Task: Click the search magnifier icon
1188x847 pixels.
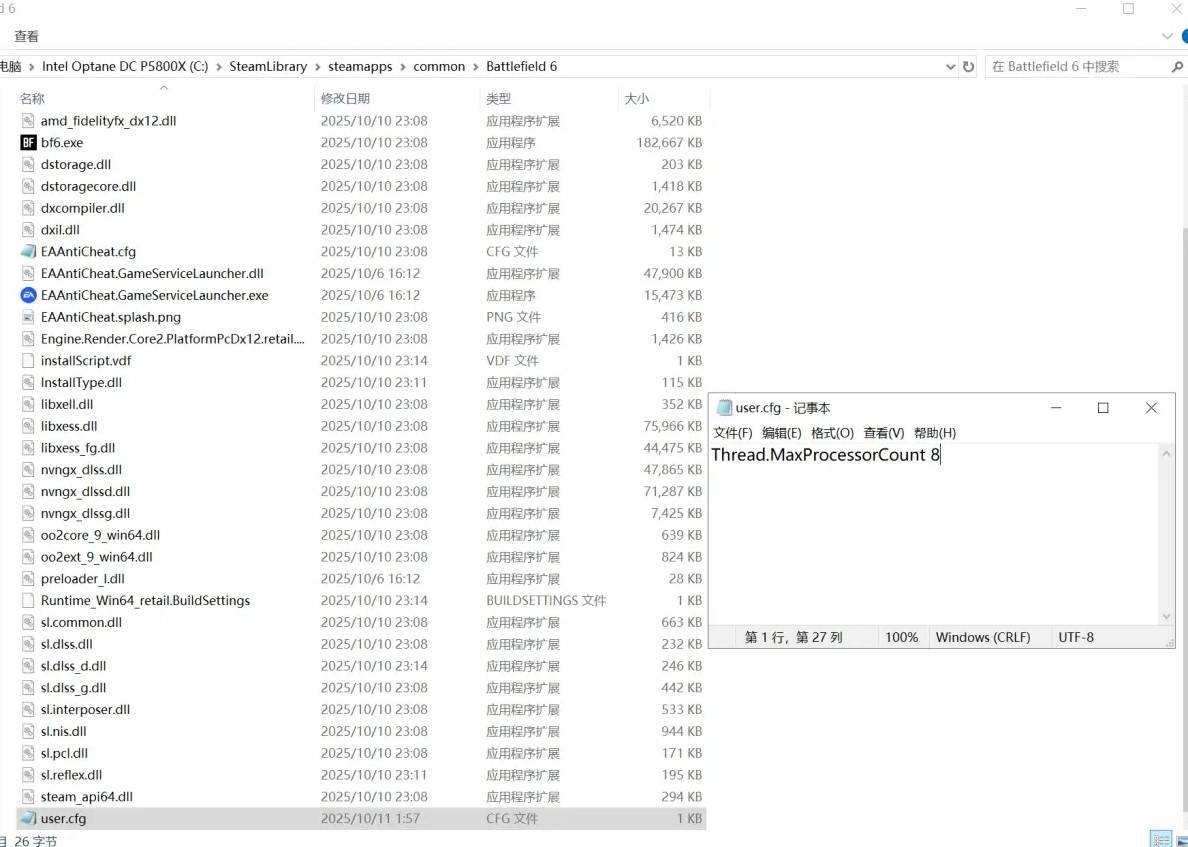Action: pyautogui.click(x=1177, y=67)
